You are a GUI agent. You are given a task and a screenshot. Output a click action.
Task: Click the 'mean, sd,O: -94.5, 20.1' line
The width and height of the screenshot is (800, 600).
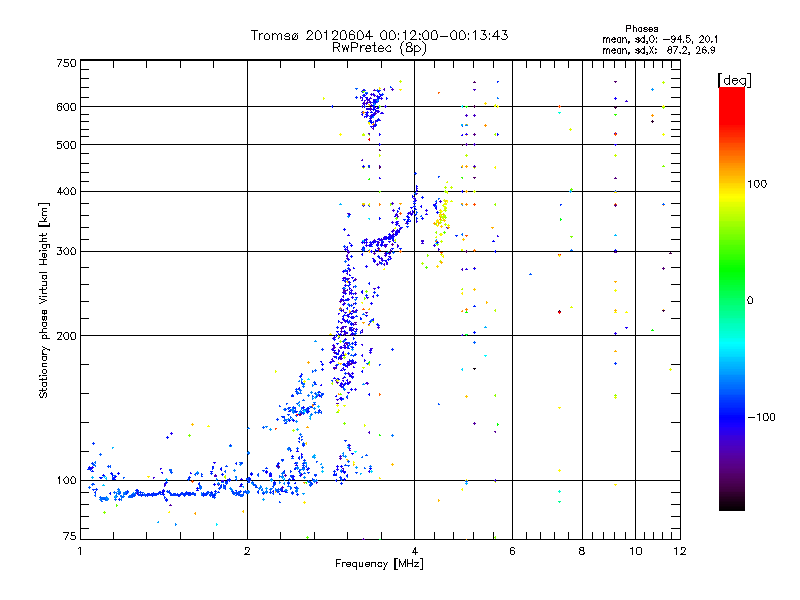coord(660,39)
